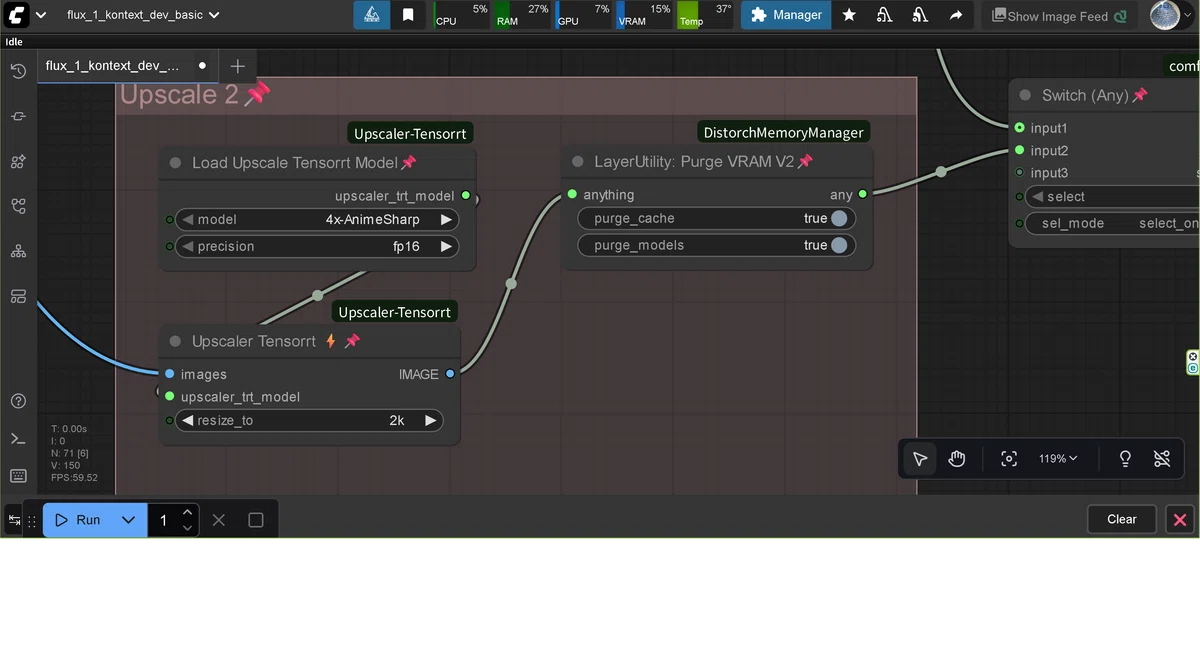Collapse the Switch (Any) node dot

pyautogui.click(x=1025, y=95)
